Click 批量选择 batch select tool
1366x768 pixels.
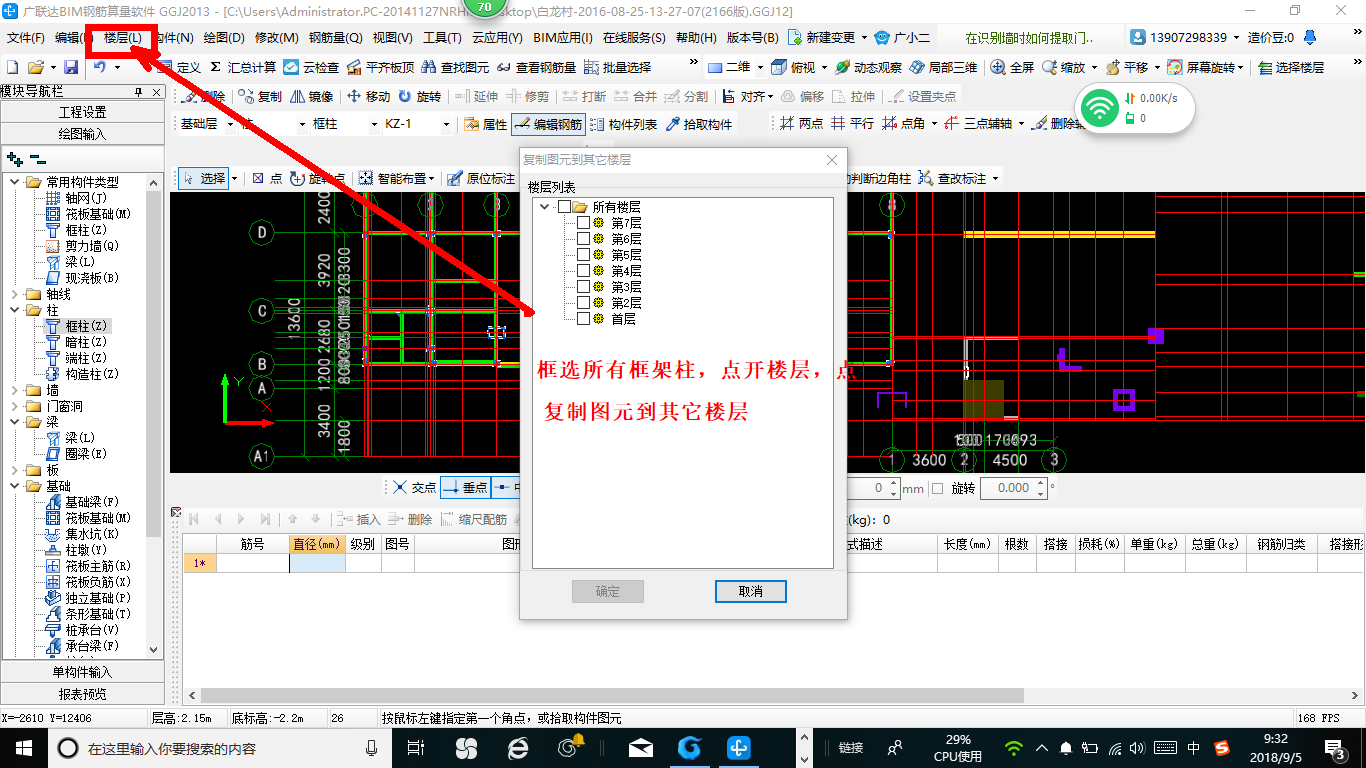pos(617,67)
